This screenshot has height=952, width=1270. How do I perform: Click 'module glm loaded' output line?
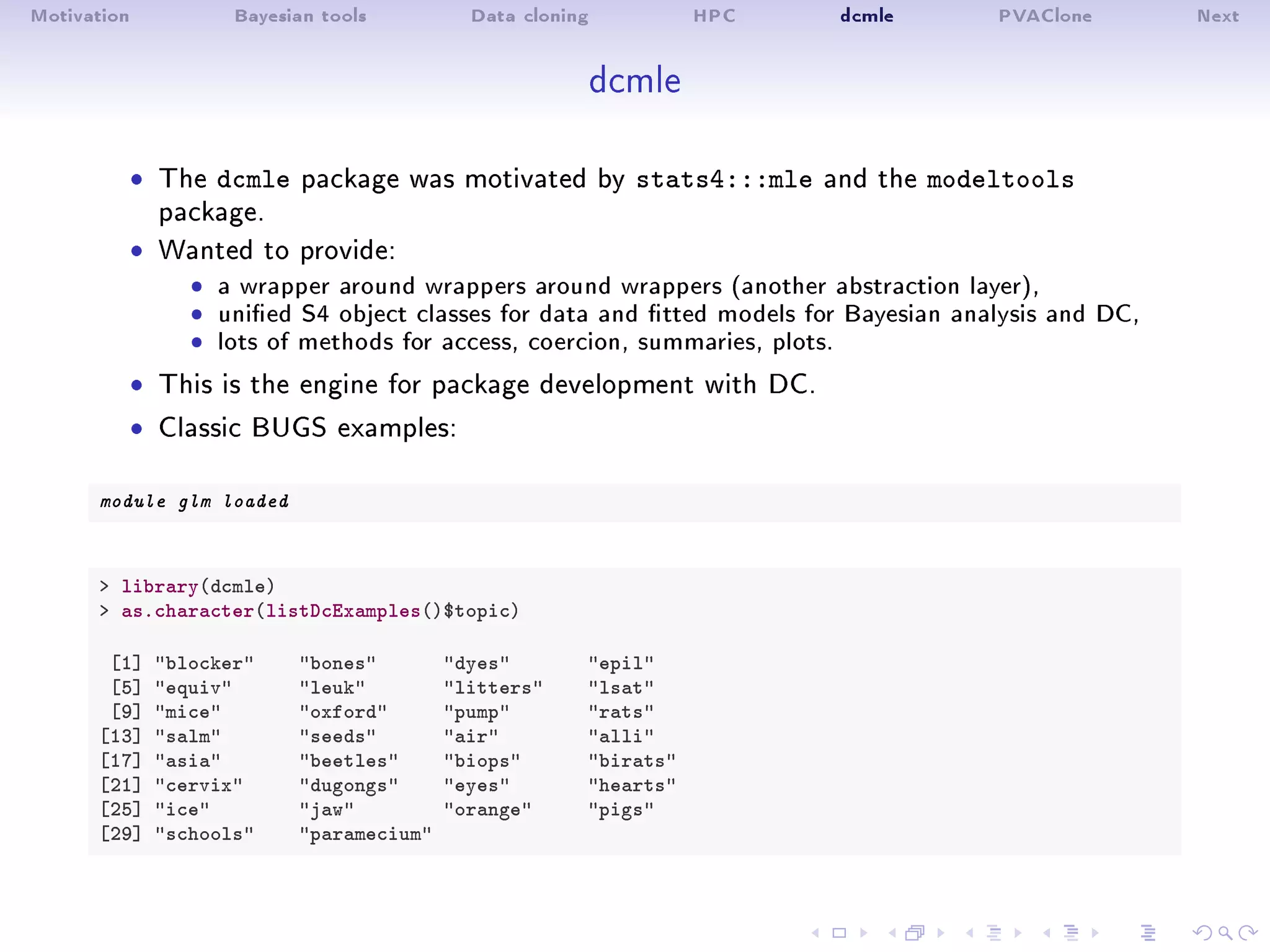[x=194, y=501]
